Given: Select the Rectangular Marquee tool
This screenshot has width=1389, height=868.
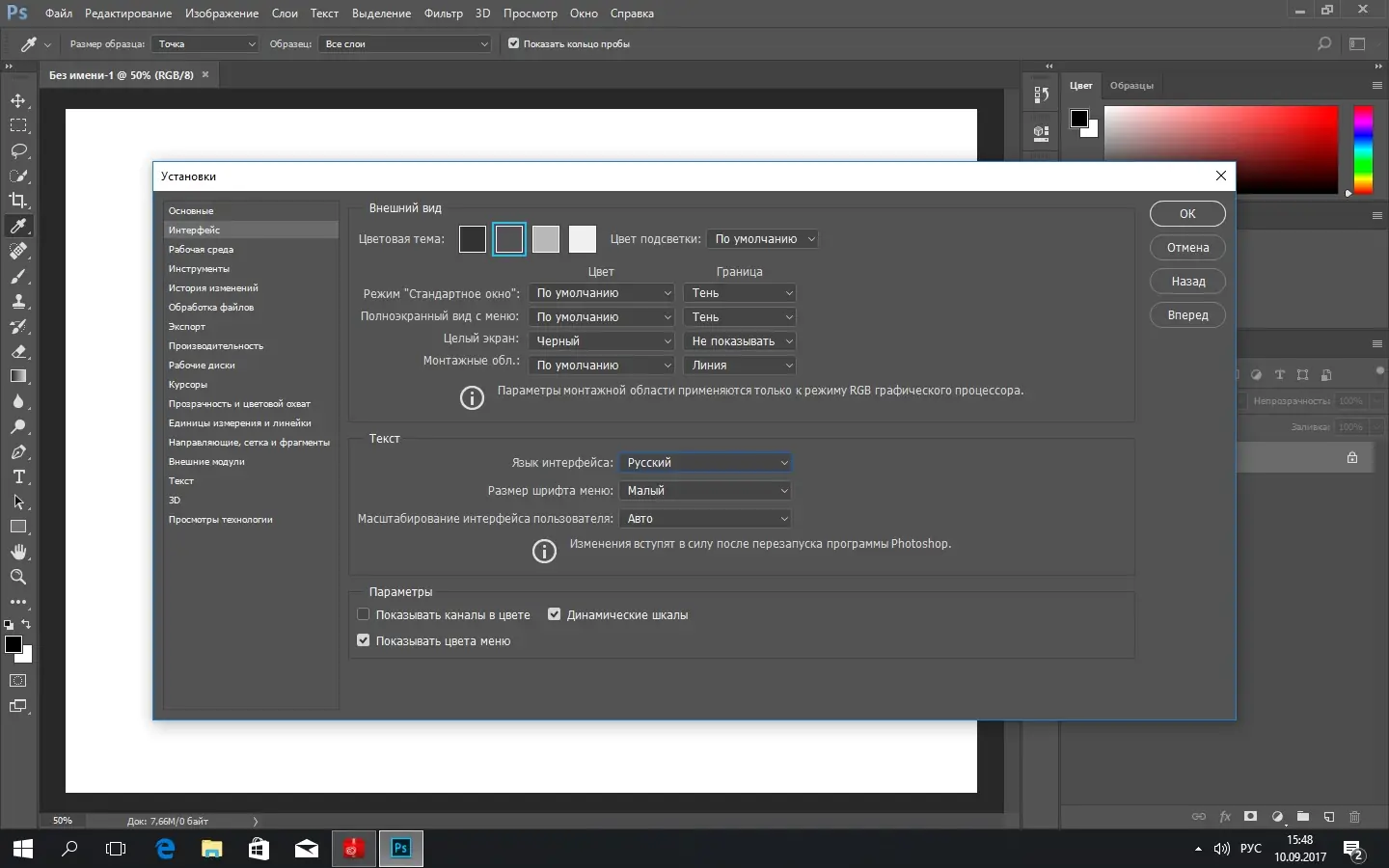Looking at the screenshot, I should click(18, 125).
